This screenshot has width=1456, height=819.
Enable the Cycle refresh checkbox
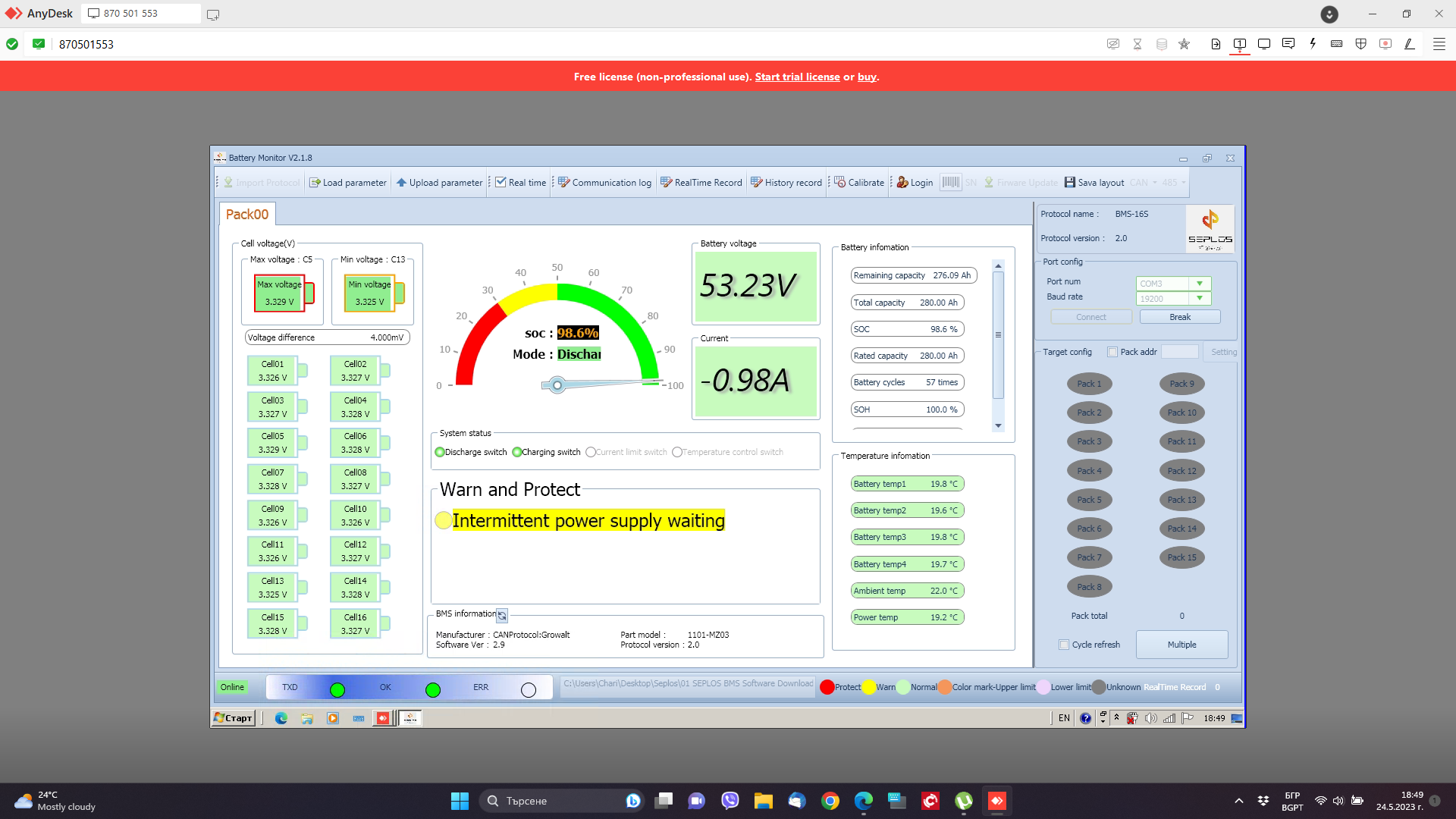pyautogui.click(x=1064, y=645)
